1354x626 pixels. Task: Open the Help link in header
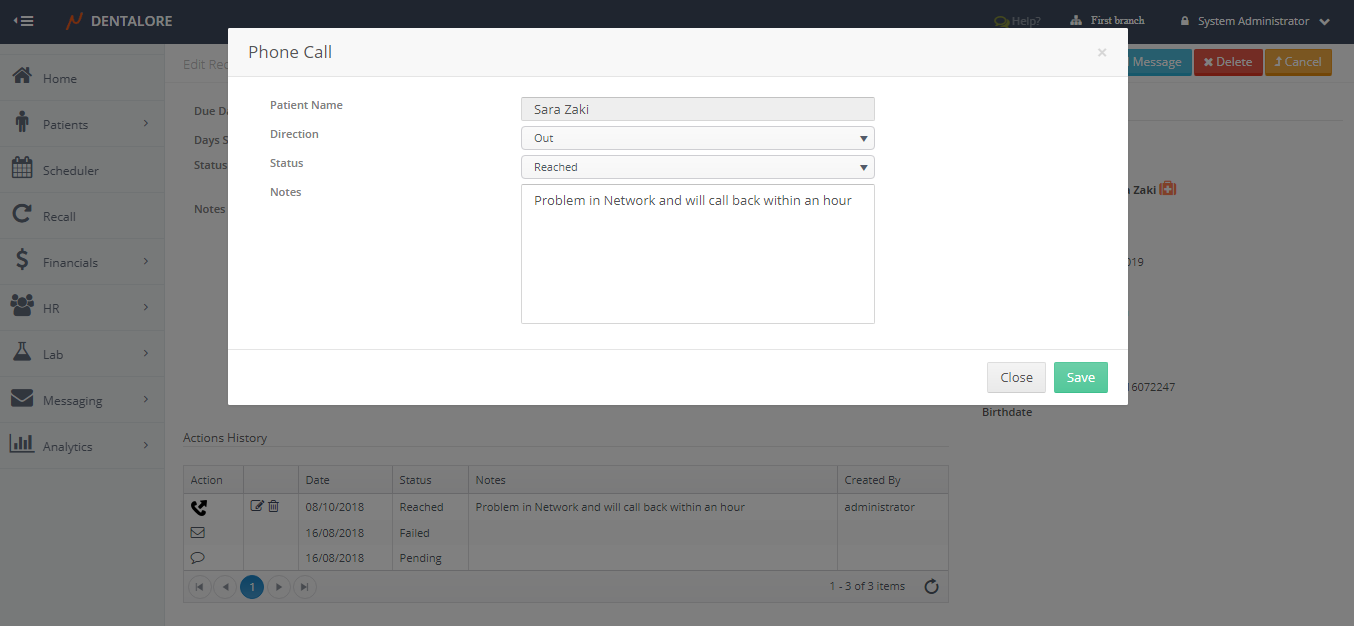pyautogui.click(x=1017, y=21)
